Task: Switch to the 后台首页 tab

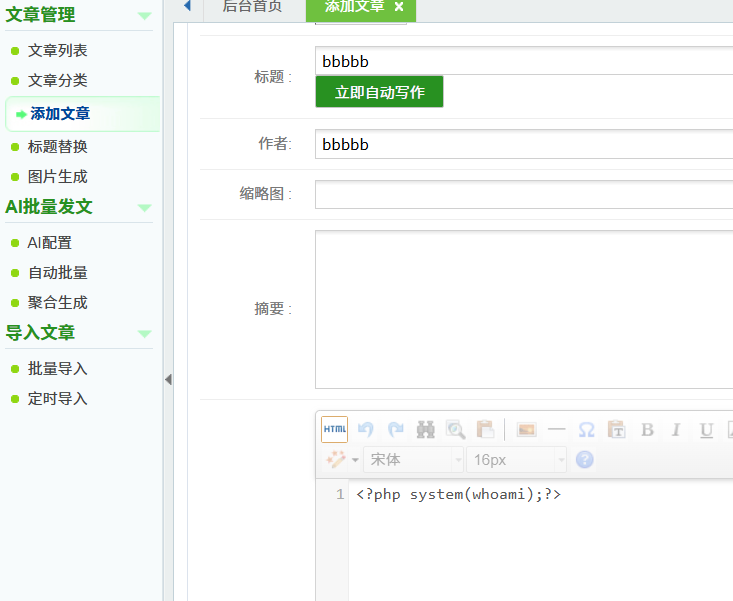Action: (252, 7)
